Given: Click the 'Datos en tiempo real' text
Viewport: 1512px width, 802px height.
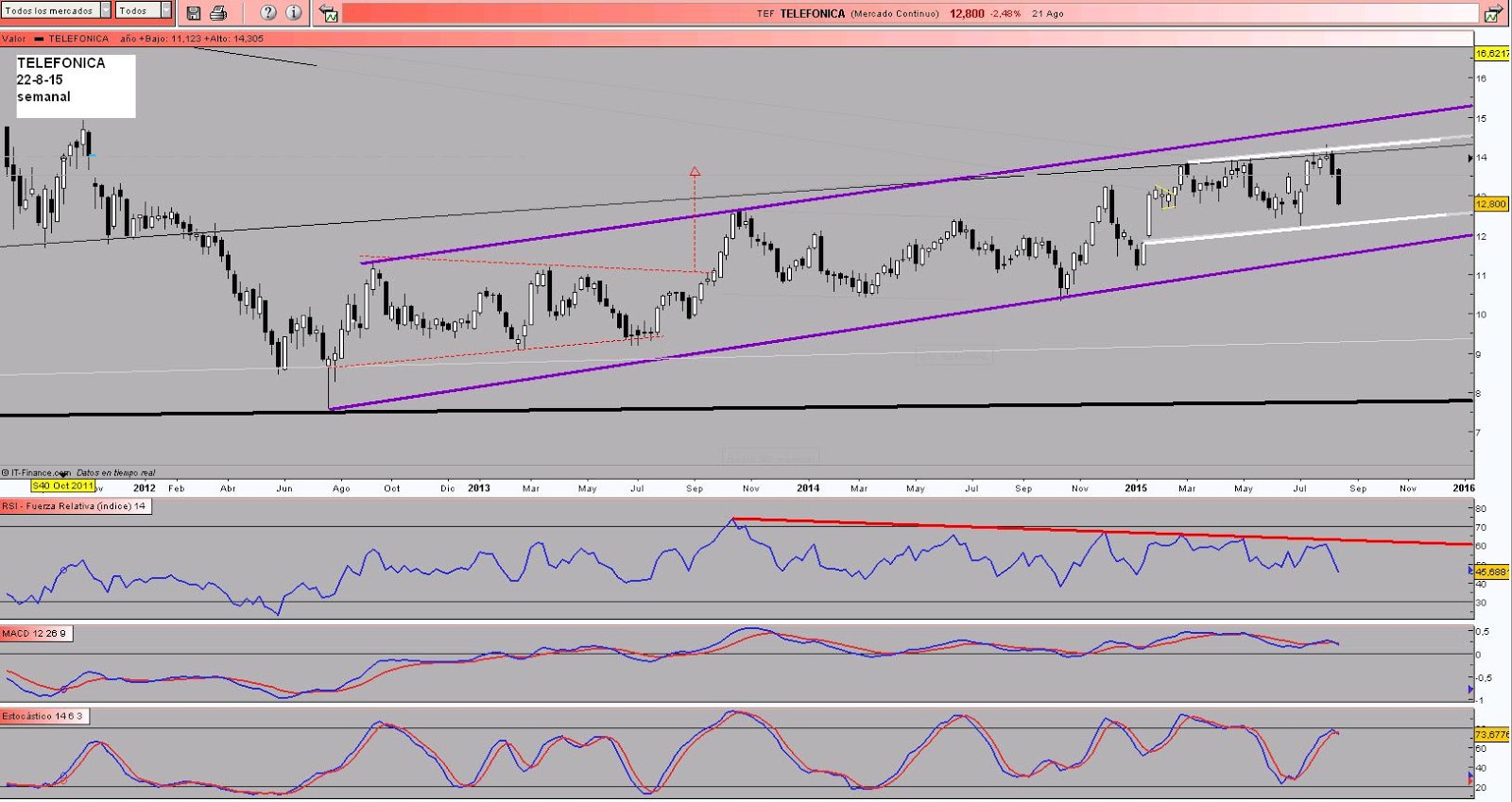Looking at the screenshot, I should [x=115, y=472].
